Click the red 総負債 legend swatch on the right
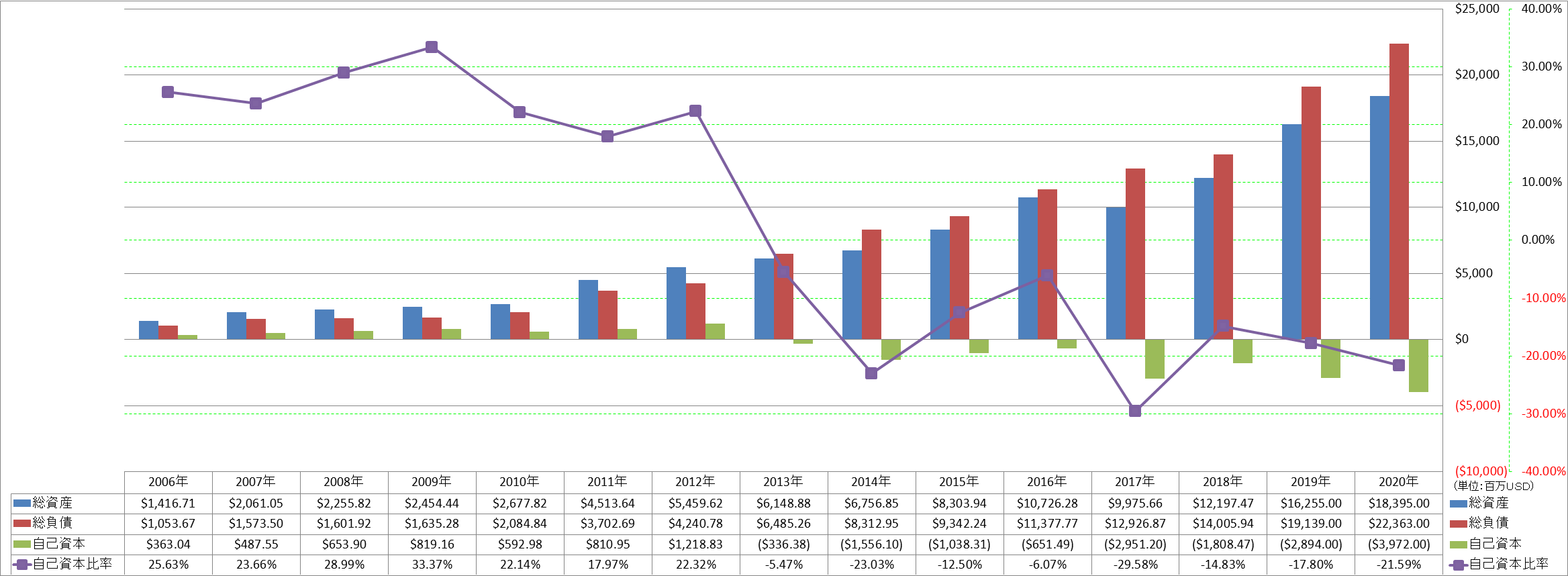The height and width of the screenshot is (576, 1568). (x=1459, y=523)
